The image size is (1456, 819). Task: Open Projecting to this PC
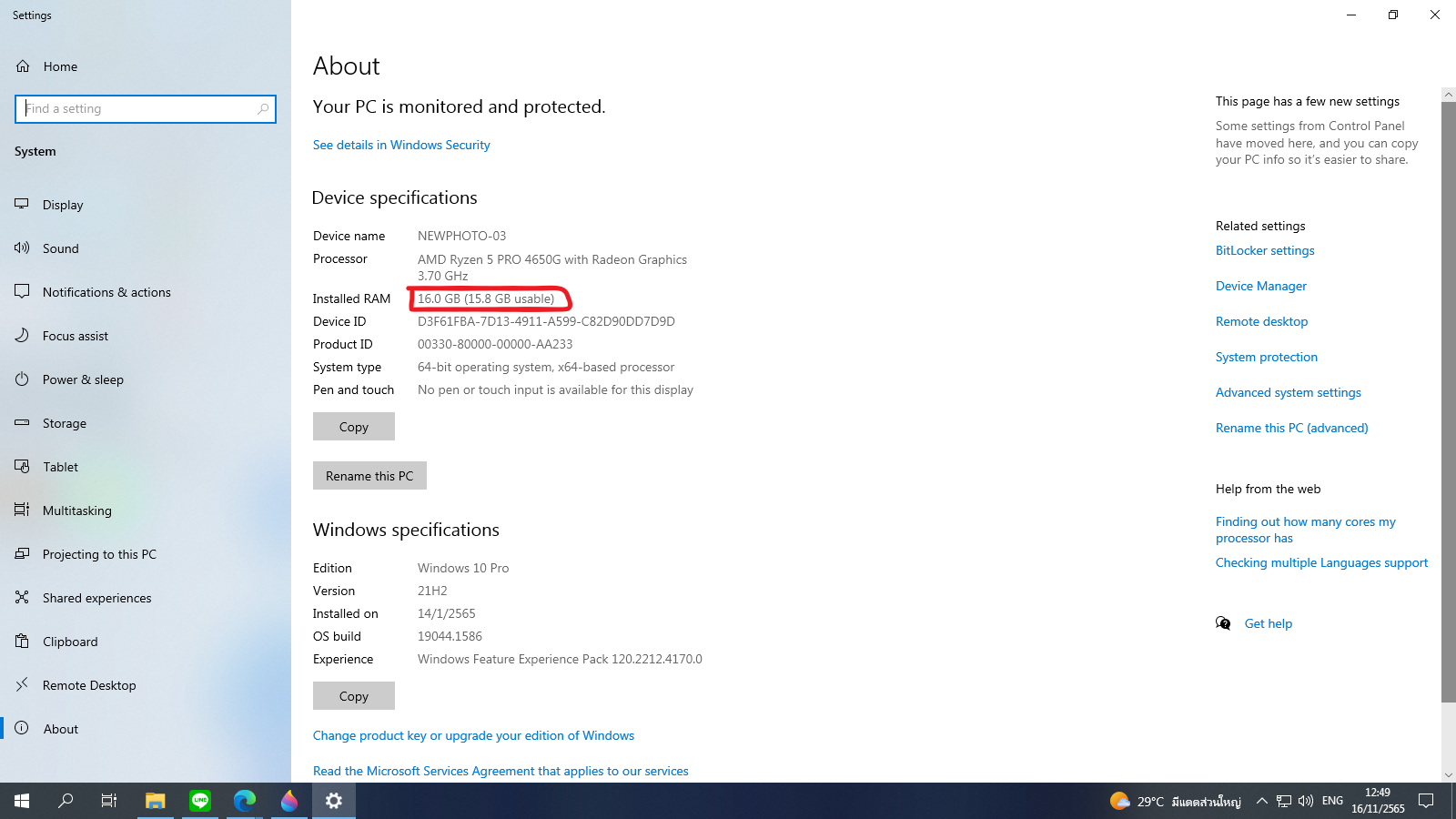[99, 554]
